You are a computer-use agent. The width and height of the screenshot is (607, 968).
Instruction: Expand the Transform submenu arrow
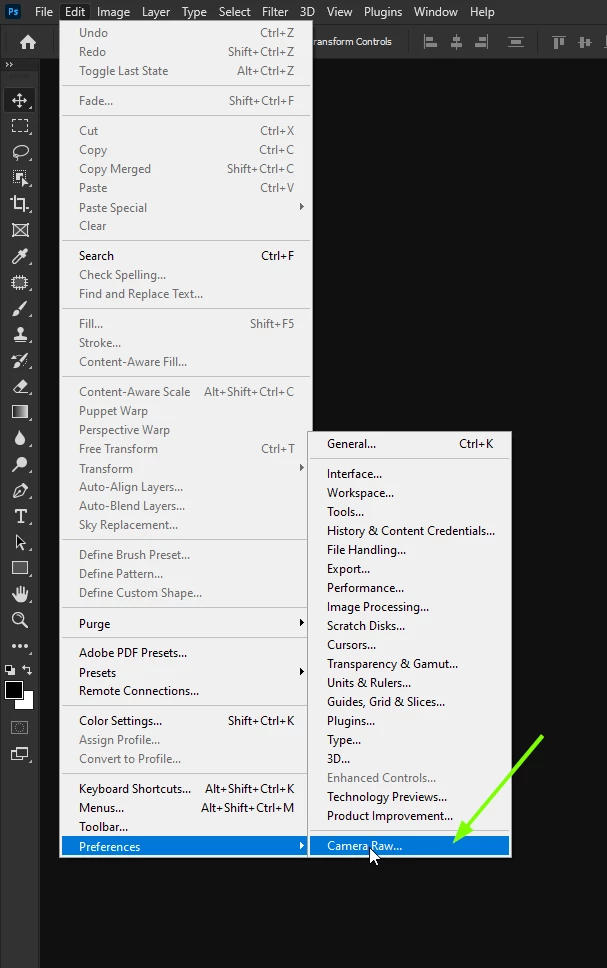coord(301,468)
